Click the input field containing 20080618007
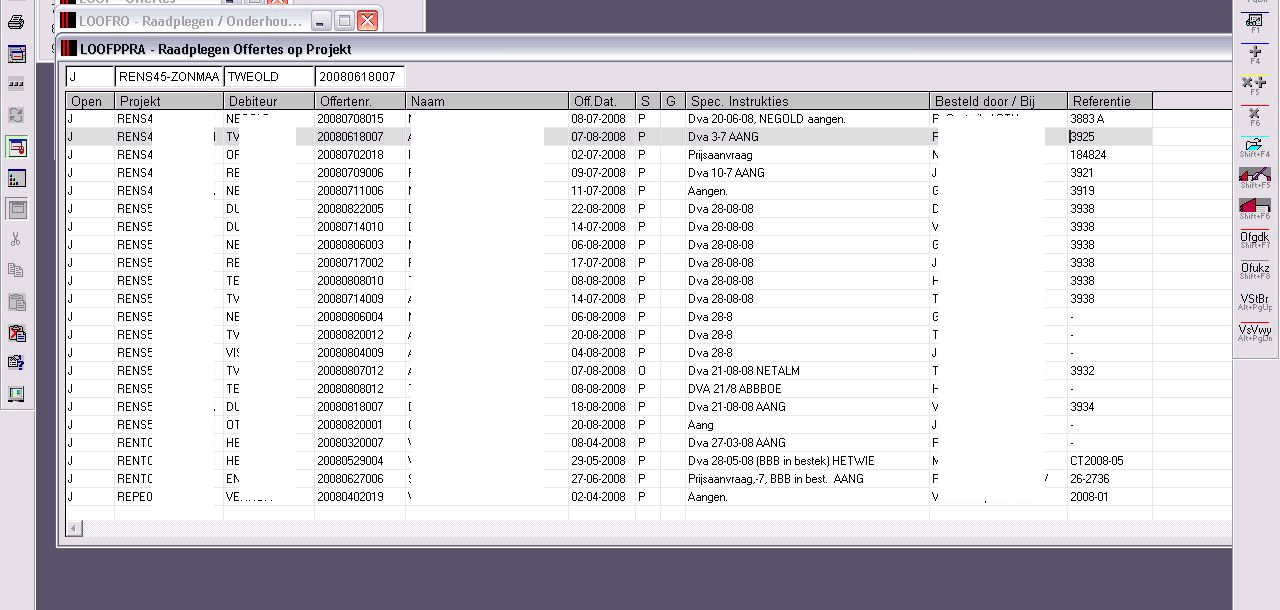Image resolution: width=1280 pixels, height=610 pixels. click(360, 76)
